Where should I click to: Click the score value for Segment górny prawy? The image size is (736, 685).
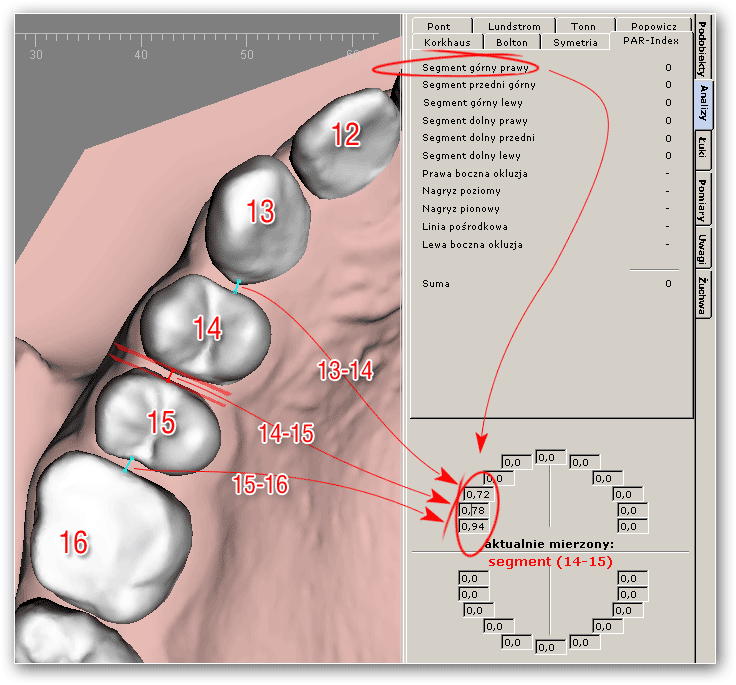point(668,68)
